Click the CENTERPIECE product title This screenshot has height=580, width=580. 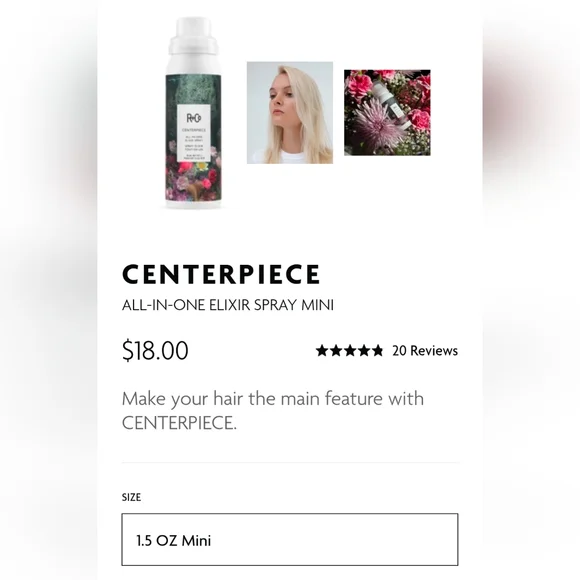click(x=221, y=274)
